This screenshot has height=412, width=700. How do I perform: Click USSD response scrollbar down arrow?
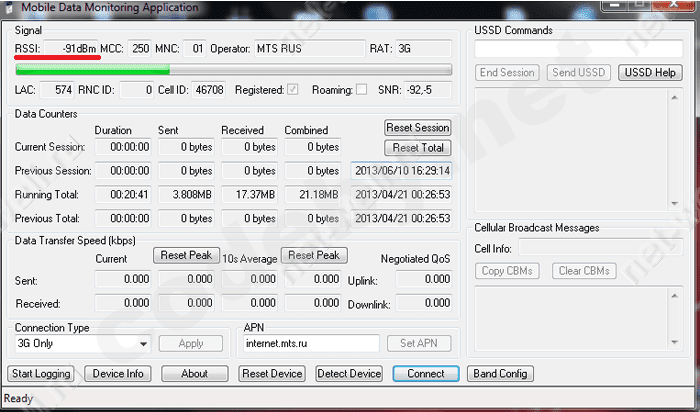point(675,204)
